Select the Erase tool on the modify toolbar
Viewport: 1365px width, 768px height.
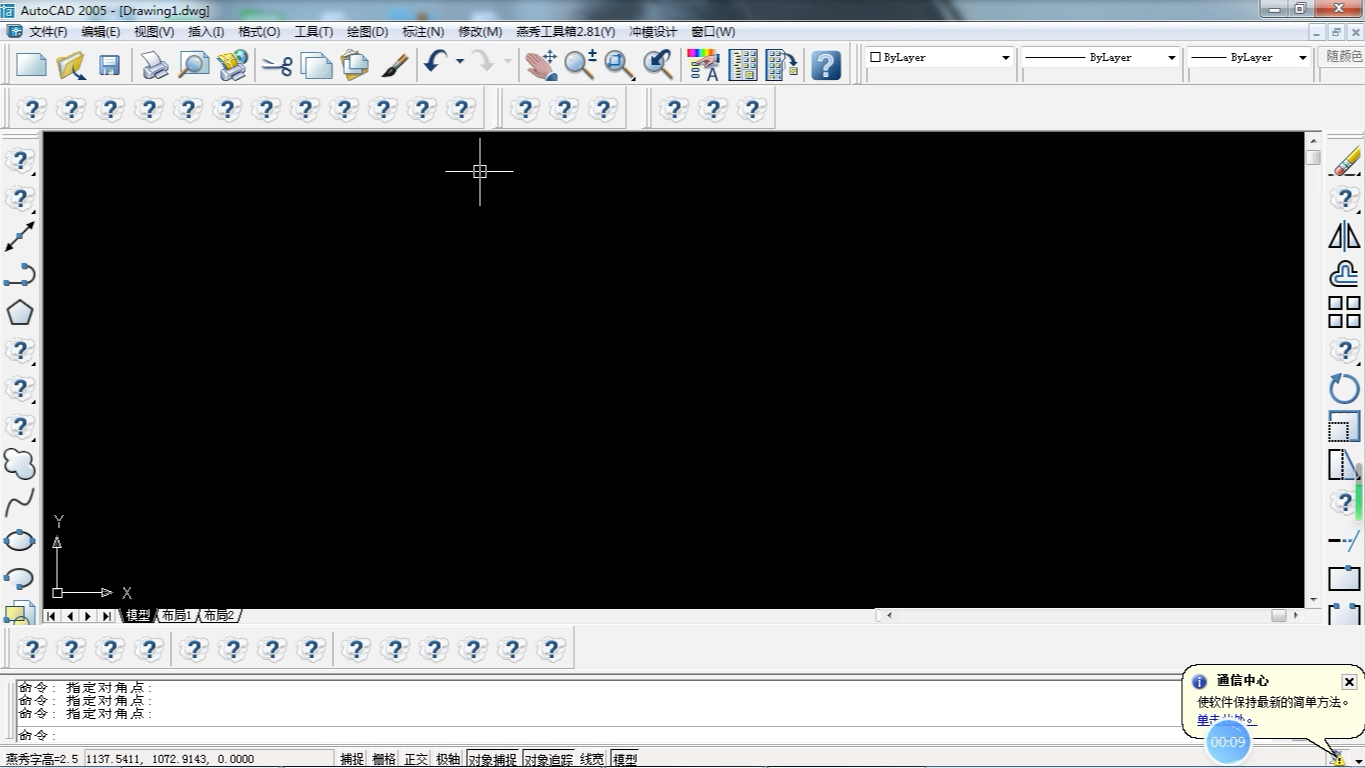pos(1345,161)
